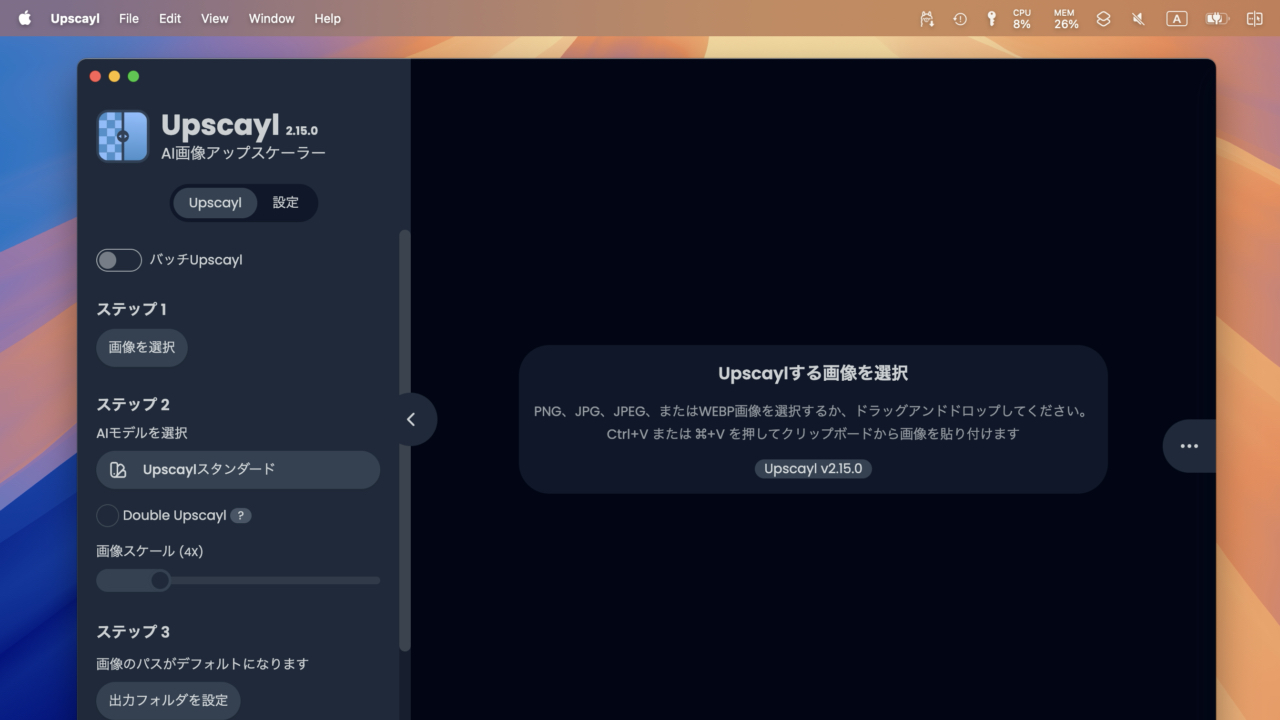The image size is (1280, 720).
Task: Click the MEM usage indicator in menu bar
Action: [1066, 18]
